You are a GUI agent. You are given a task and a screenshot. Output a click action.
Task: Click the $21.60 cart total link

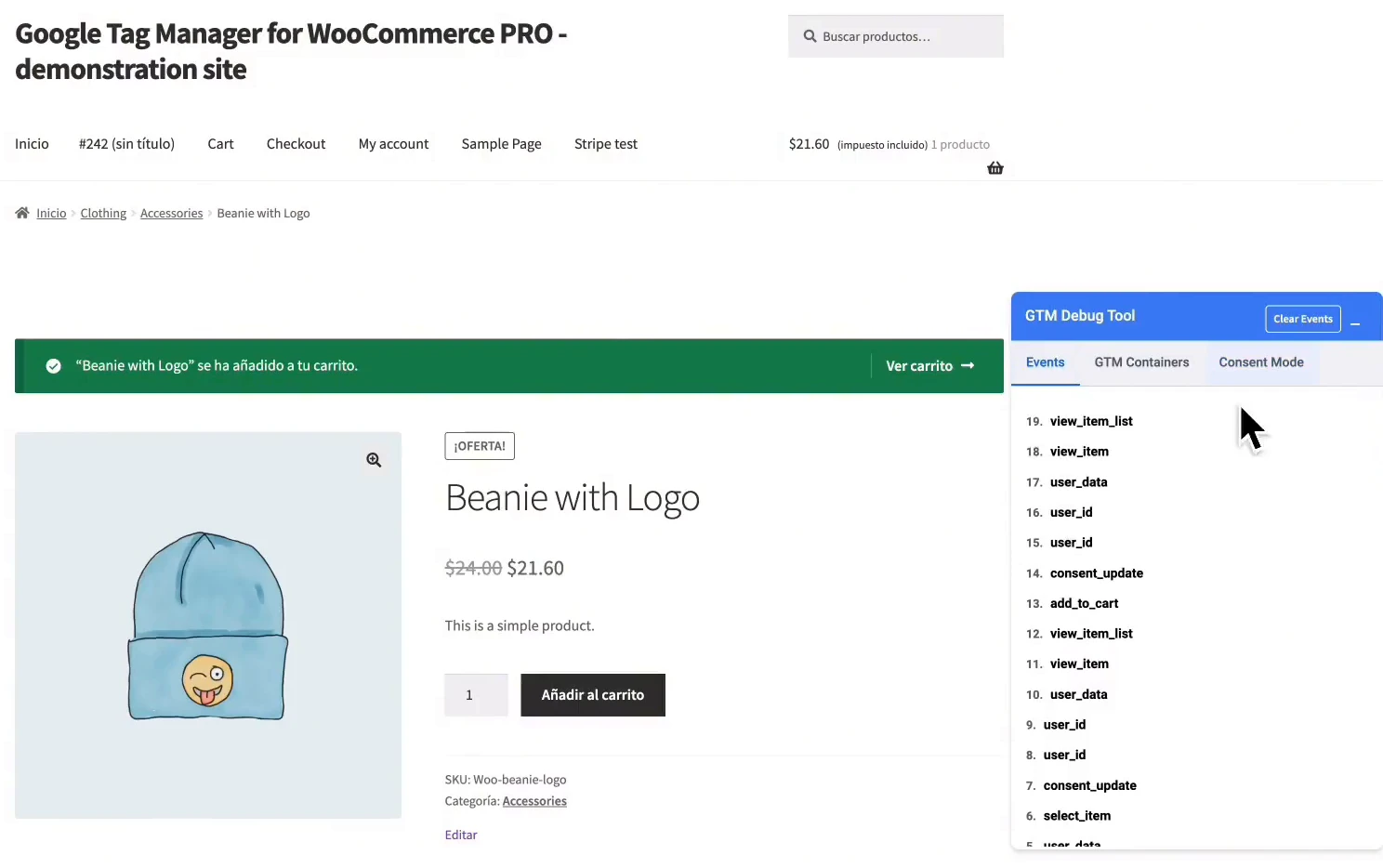(x=809, y=144)
